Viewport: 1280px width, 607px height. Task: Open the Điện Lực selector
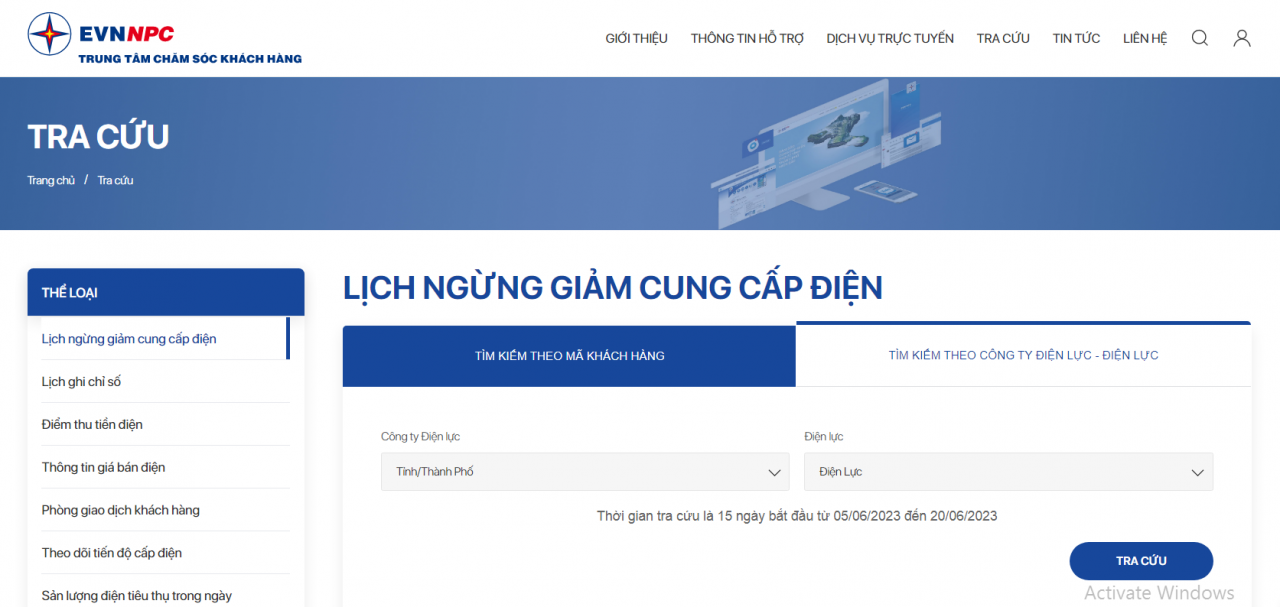tap(1008, 471)
